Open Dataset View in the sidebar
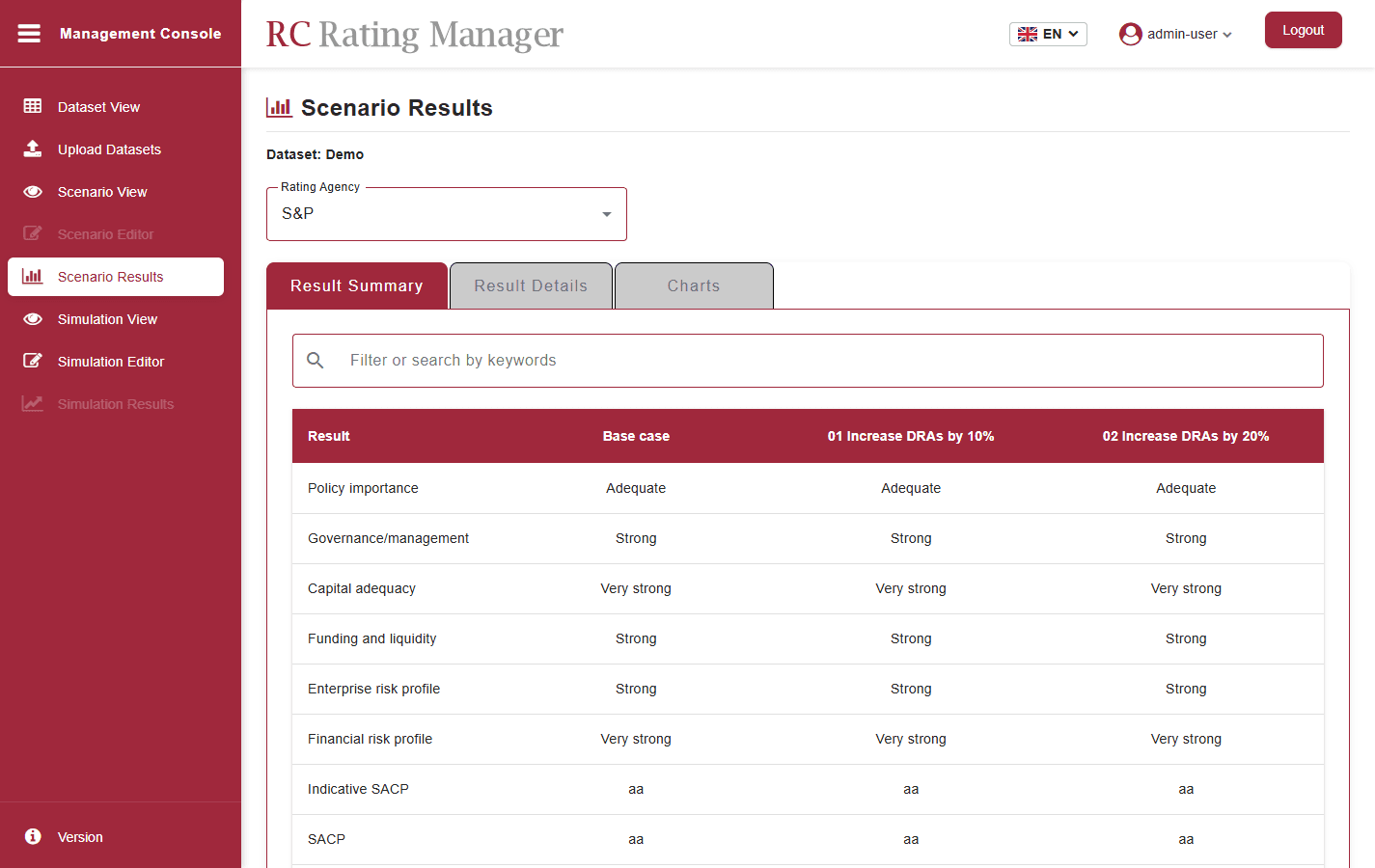 click(x=116, y=107)
